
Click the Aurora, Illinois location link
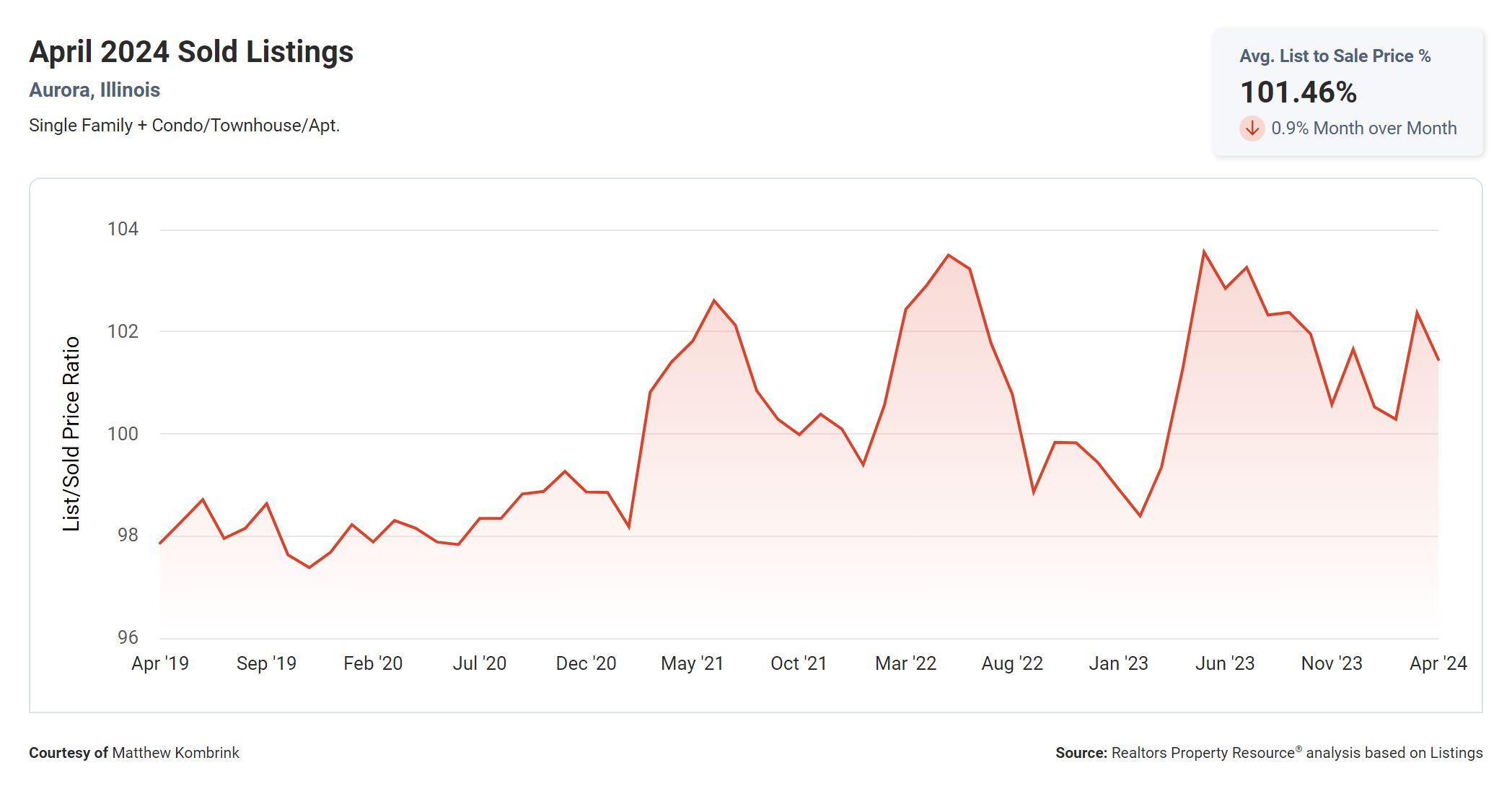click(x=94, y=90)
